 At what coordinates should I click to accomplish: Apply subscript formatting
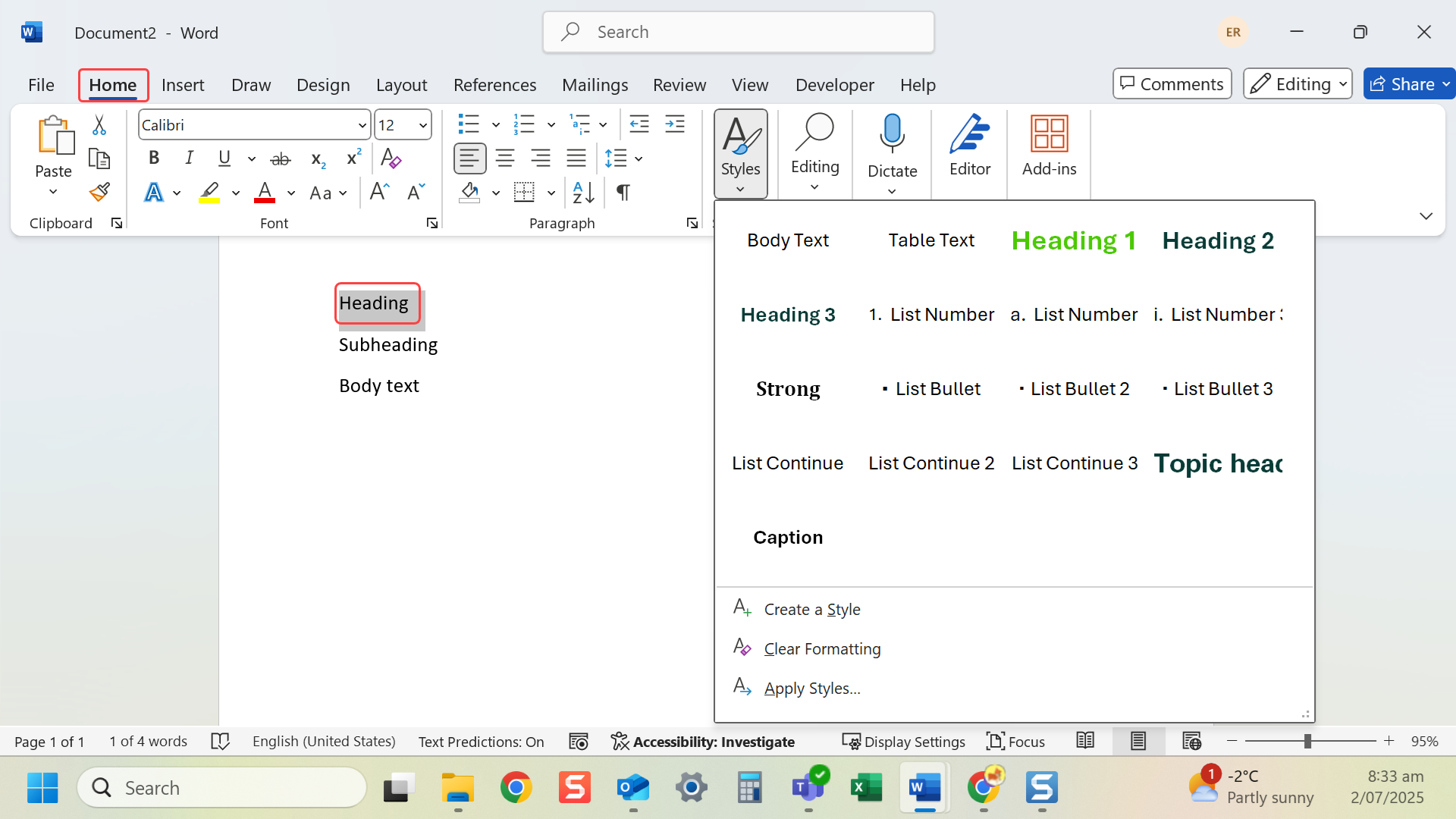[x=318, y=159]
